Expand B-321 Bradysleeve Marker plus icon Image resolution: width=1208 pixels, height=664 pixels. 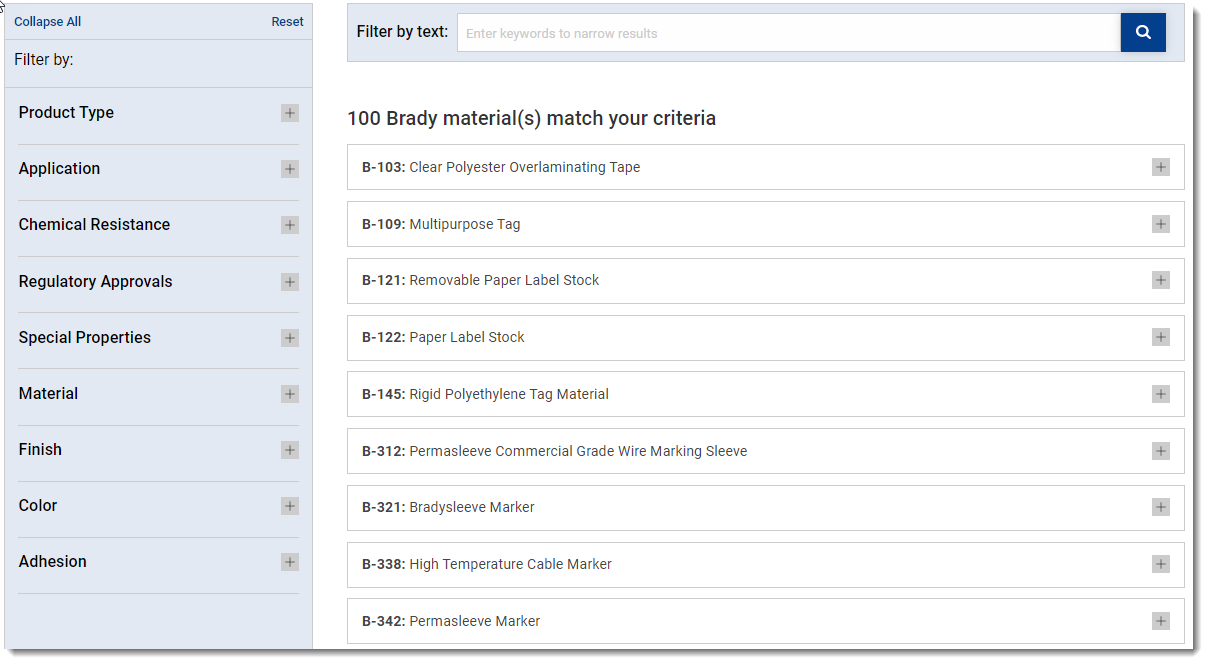point(1161,507)
